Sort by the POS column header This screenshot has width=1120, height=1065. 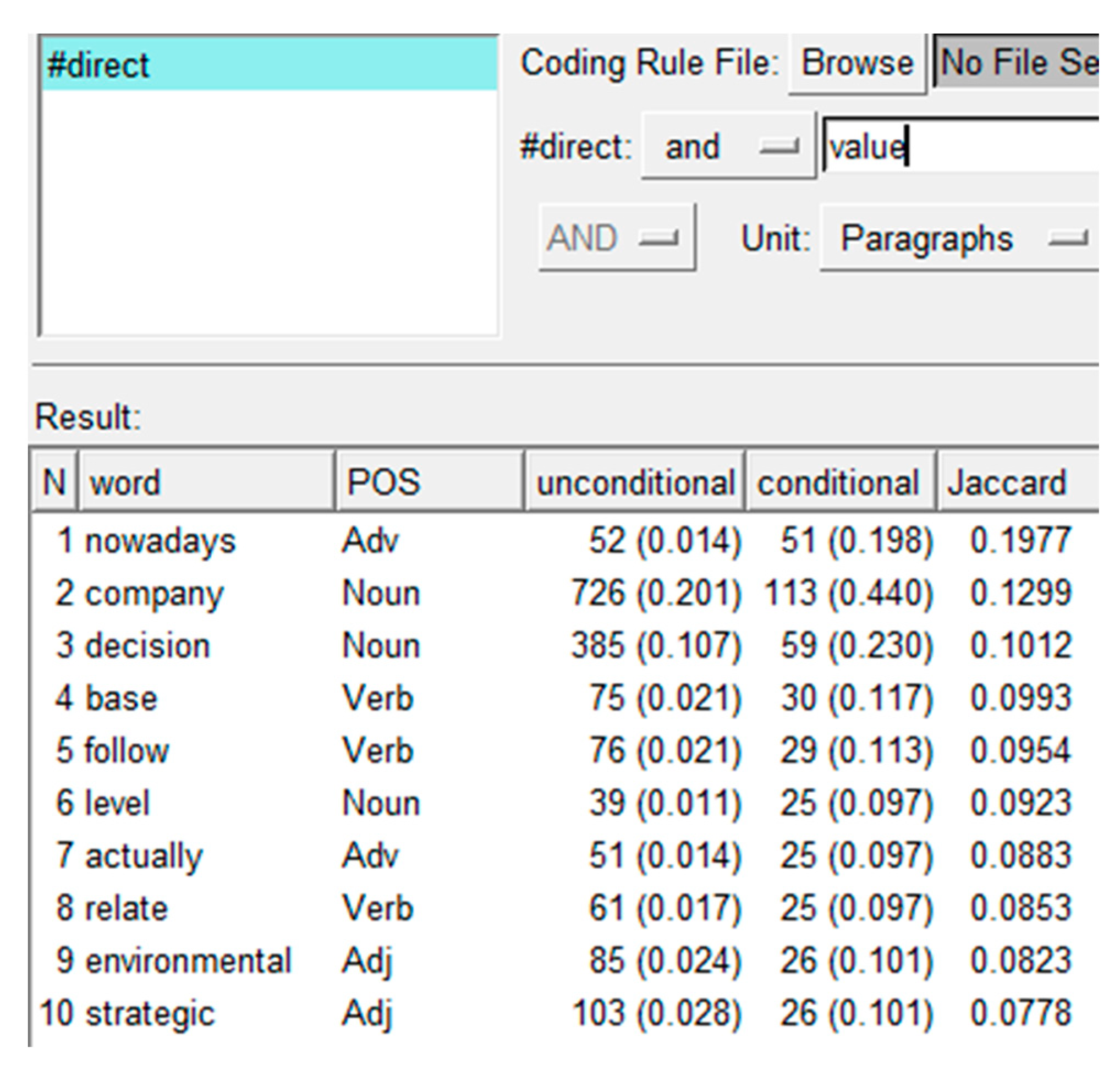(429, 482)
